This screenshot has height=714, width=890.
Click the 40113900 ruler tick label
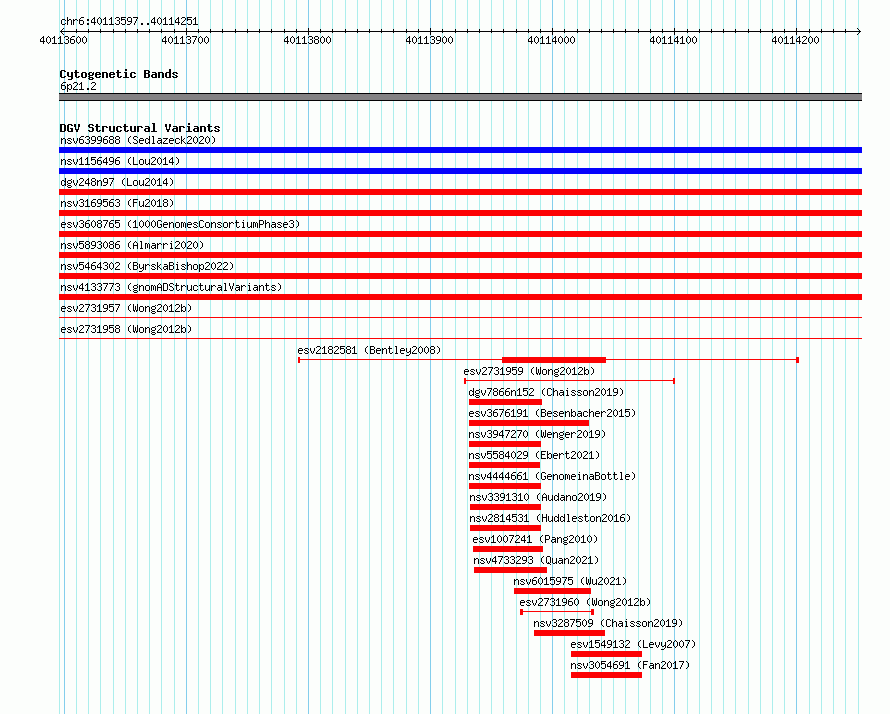coord(430,40)
